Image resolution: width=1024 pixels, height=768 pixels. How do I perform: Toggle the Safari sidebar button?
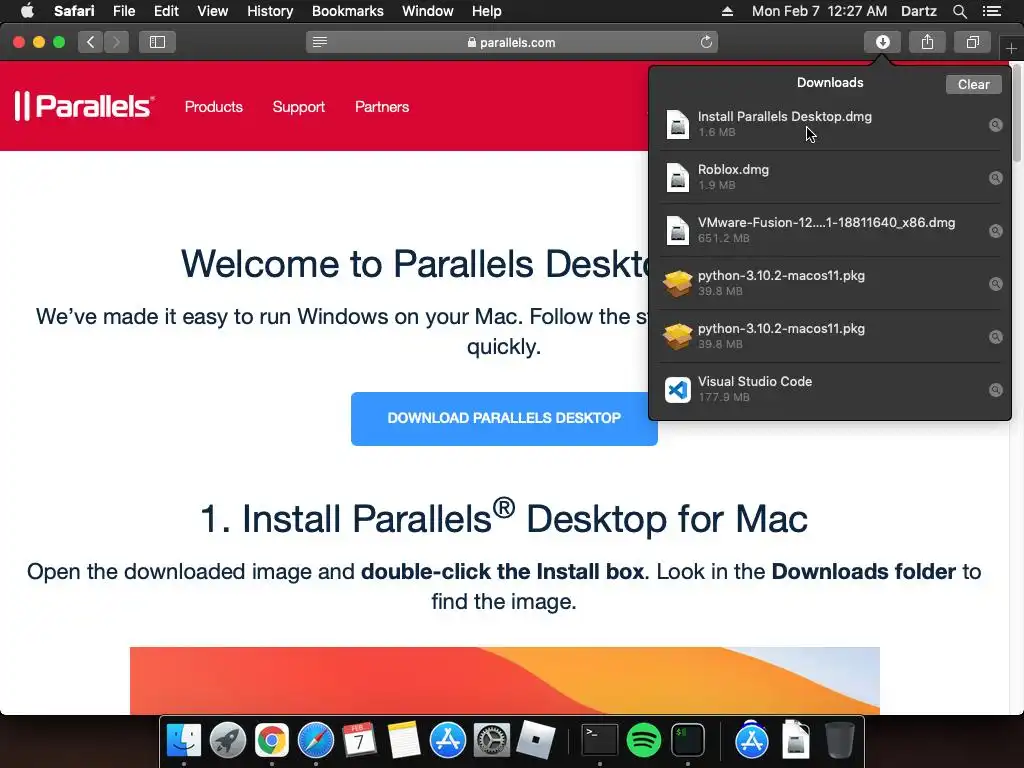(x=157, y=42)
